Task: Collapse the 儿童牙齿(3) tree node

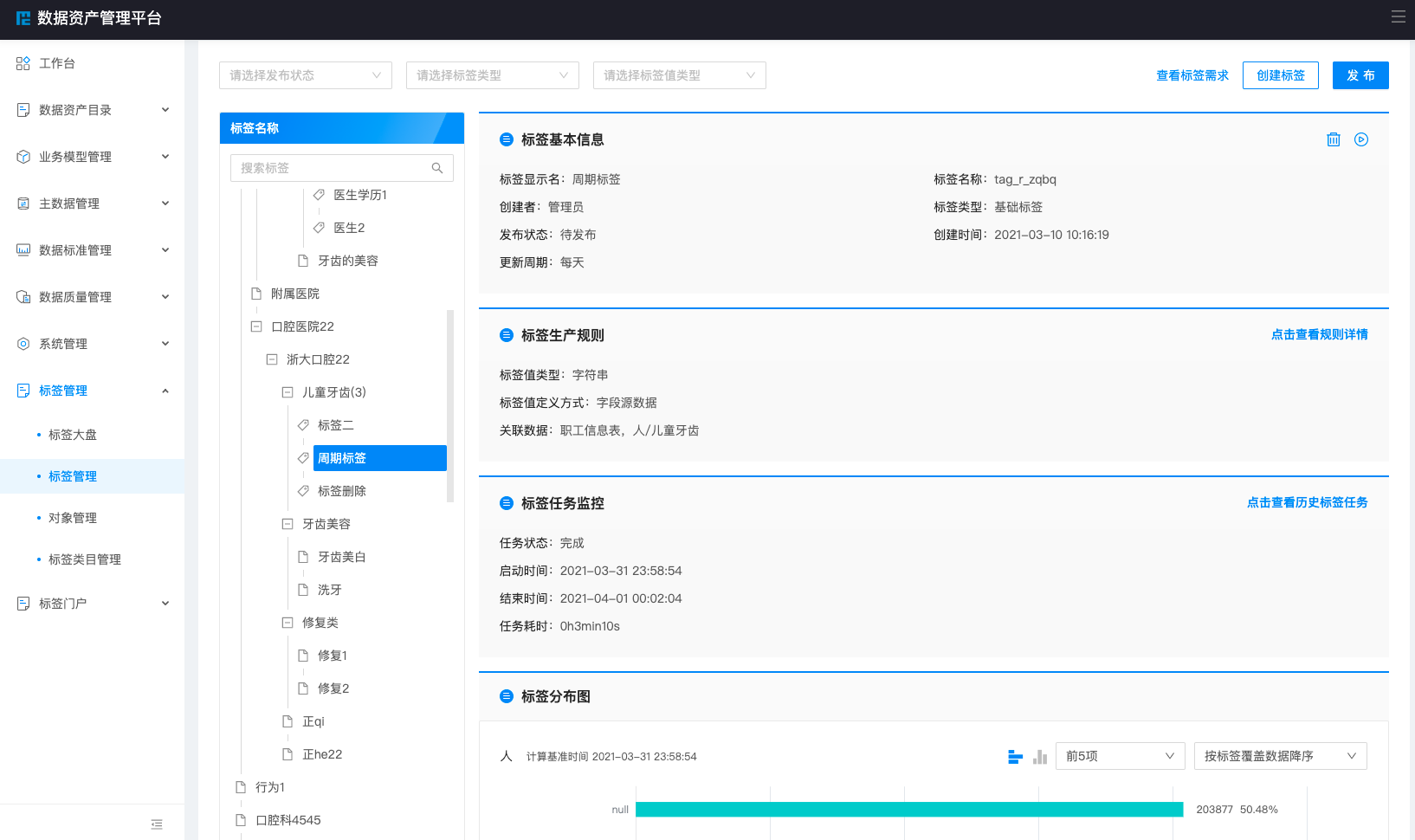Action: pos(288,392)
